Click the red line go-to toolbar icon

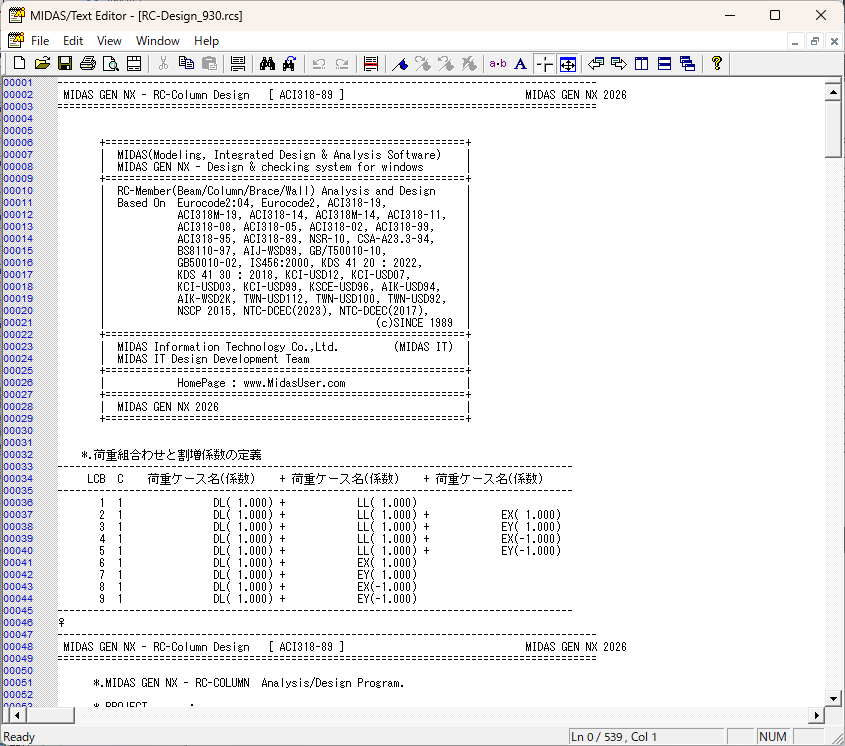pyautogui.click(x=371, y=64)
